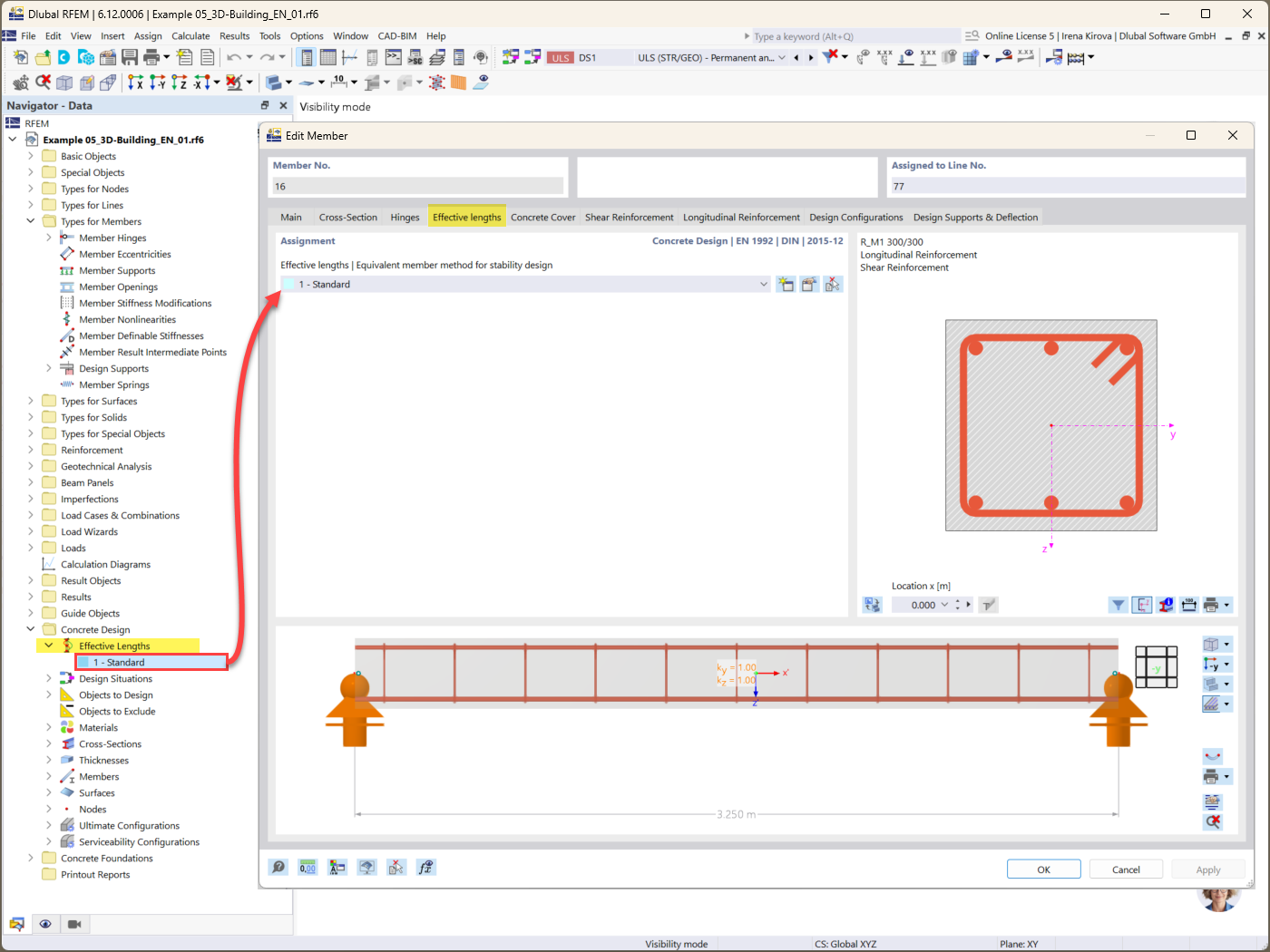This screenshot has height=952, width=1270.
Task: Switch to the Shear Reinforcement tab
Action: click(629, 217)
